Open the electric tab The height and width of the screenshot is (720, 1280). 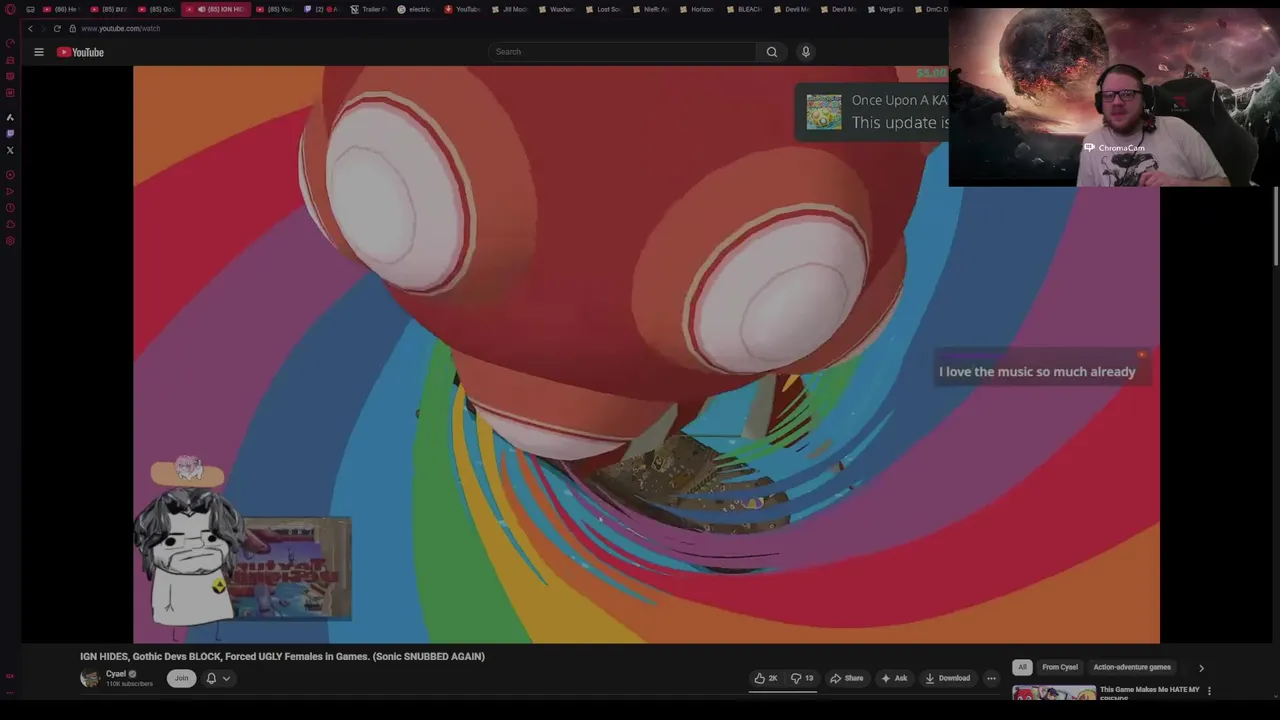[414, 9]
